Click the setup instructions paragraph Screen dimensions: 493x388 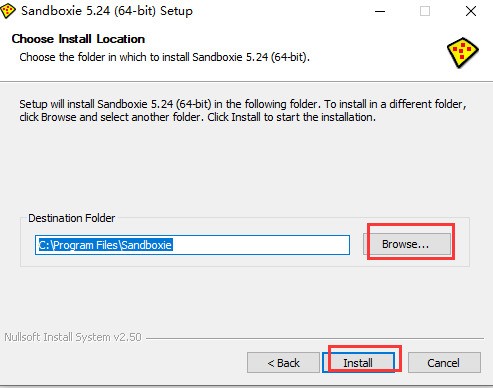243,111
